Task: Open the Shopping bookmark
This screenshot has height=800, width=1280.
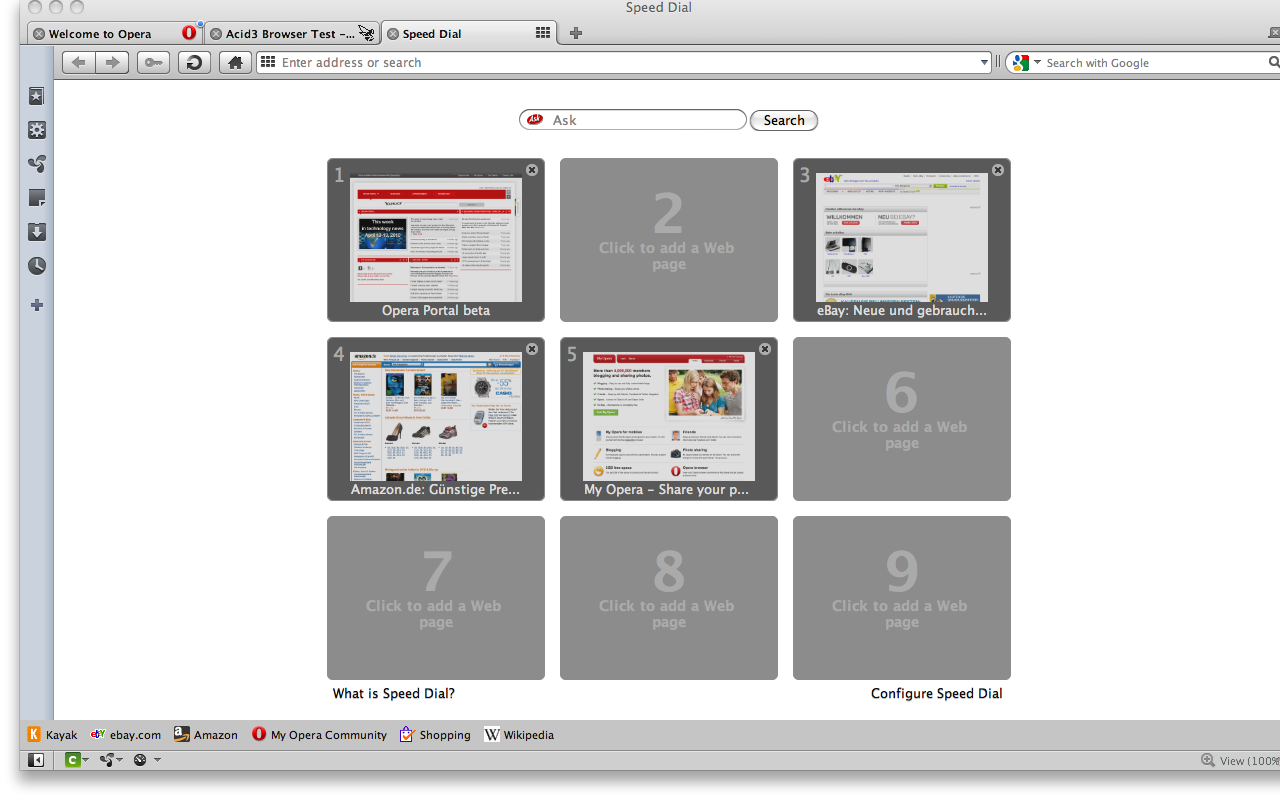Action: point(435,735)
